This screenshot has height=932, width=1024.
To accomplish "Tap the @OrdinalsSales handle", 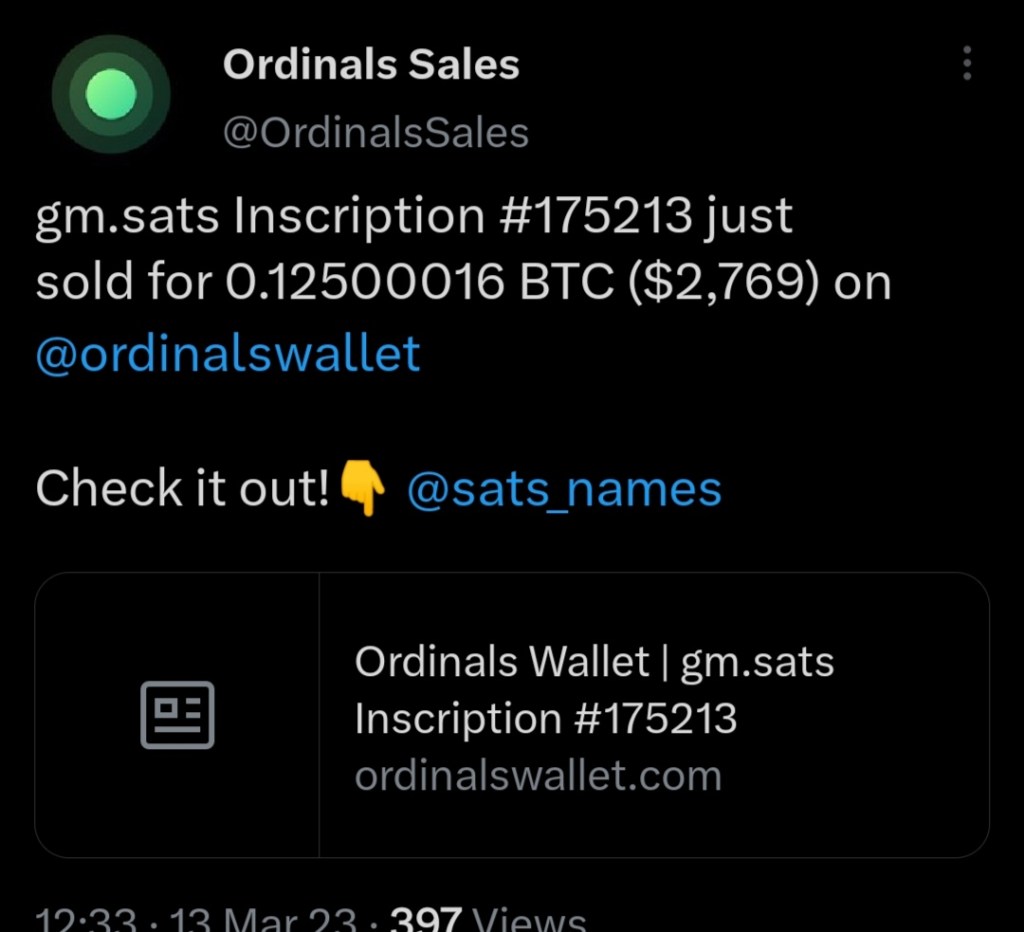I will (375, 132).
